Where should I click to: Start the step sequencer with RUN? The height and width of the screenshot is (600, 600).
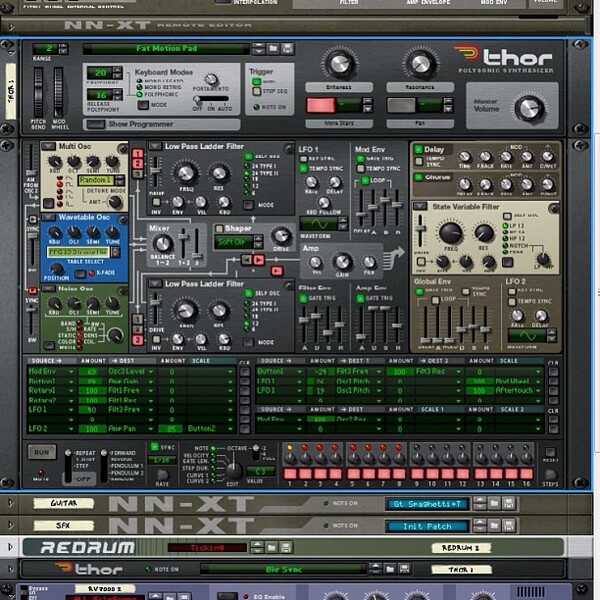(42, 452)
